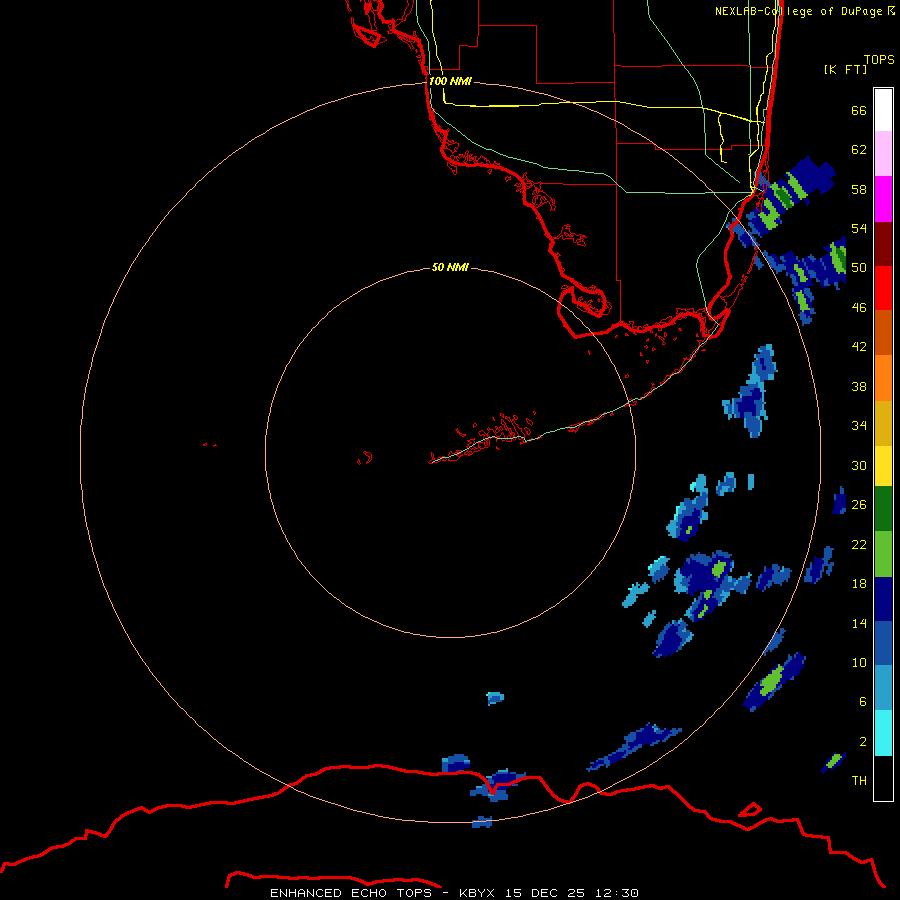Screen dimensions: 900x900
Task: Click the bright yellow legend swatch
Action: (883, 465)
